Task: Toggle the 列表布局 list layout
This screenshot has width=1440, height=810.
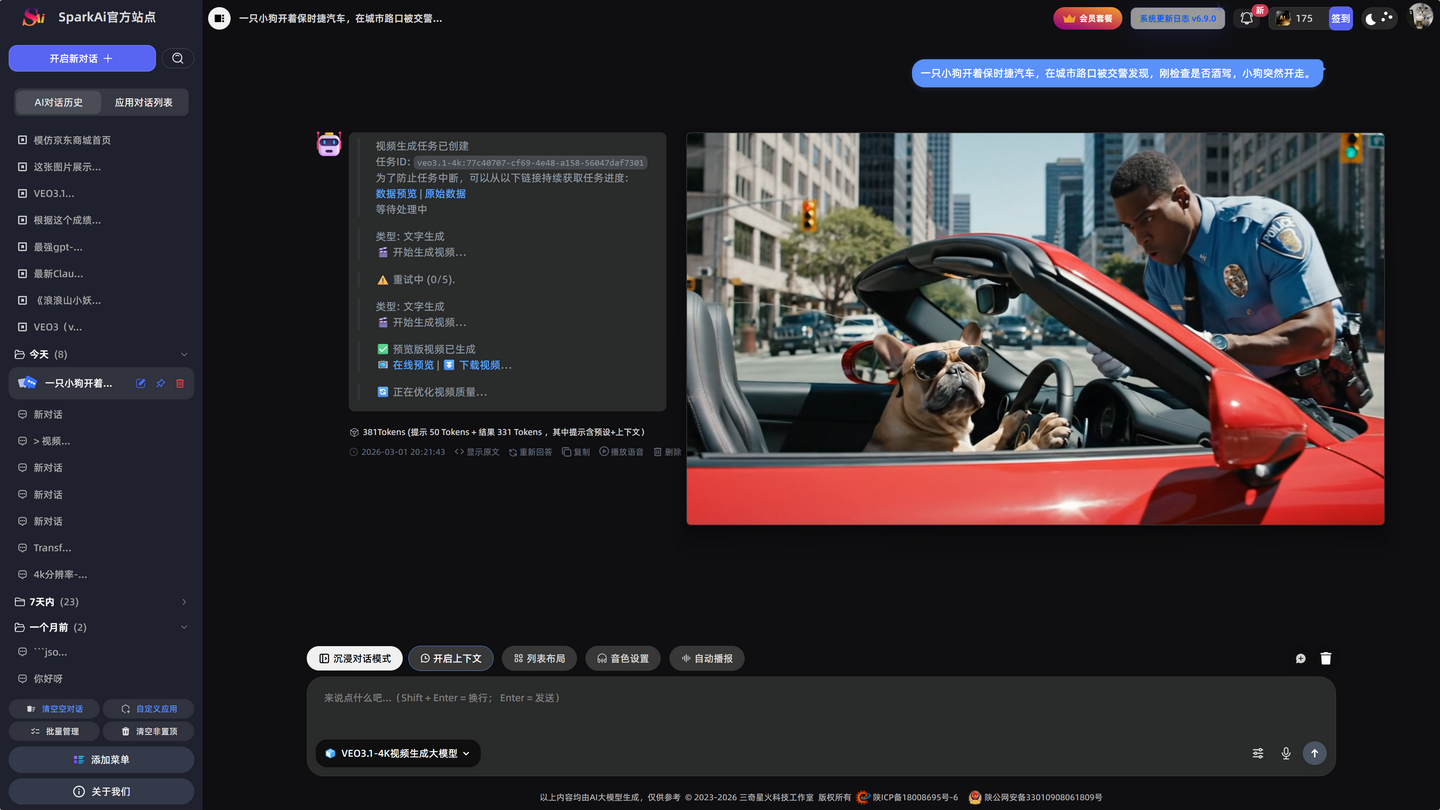Action: pos(539,658)
